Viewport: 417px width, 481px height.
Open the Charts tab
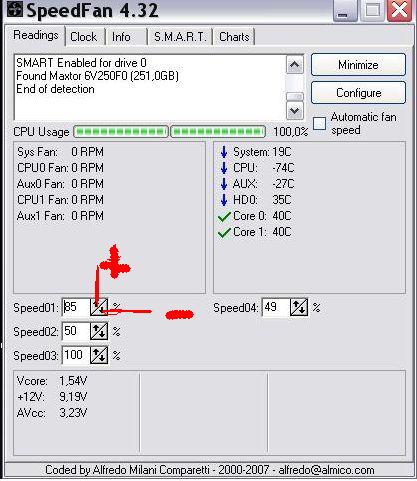(234, 37)
